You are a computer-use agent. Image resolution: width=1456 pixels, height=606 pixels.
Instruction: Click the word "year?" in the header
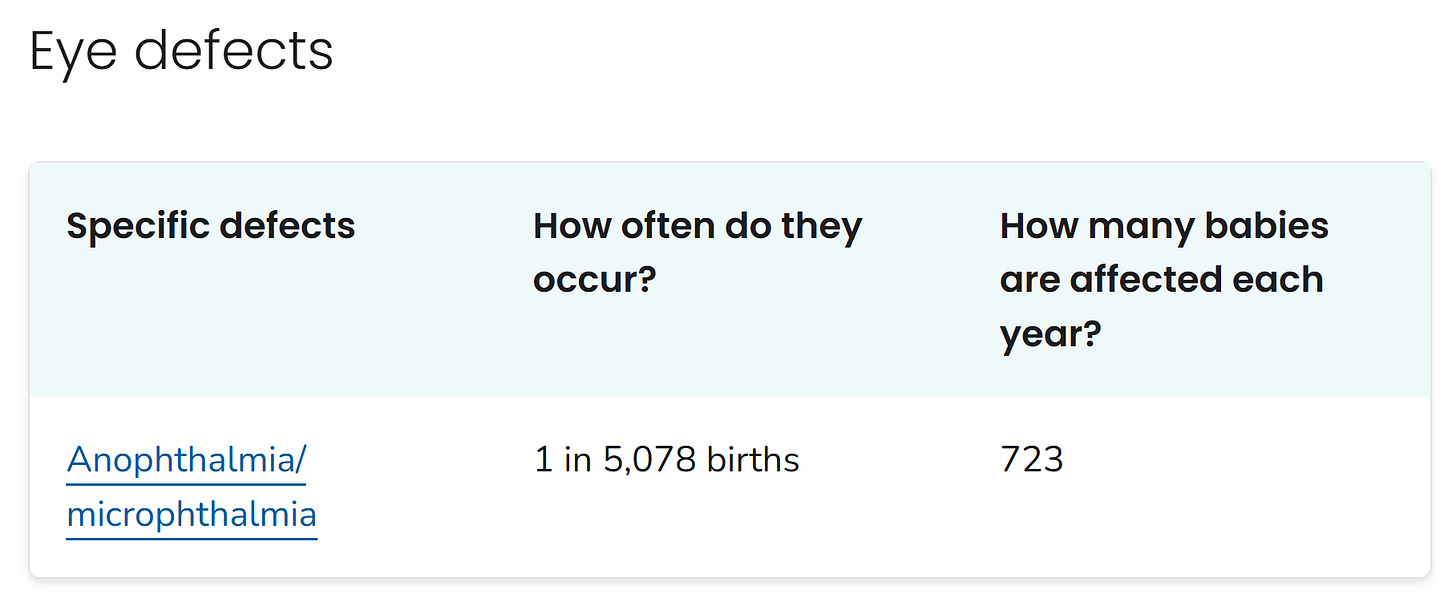[x=1050, y=334]
